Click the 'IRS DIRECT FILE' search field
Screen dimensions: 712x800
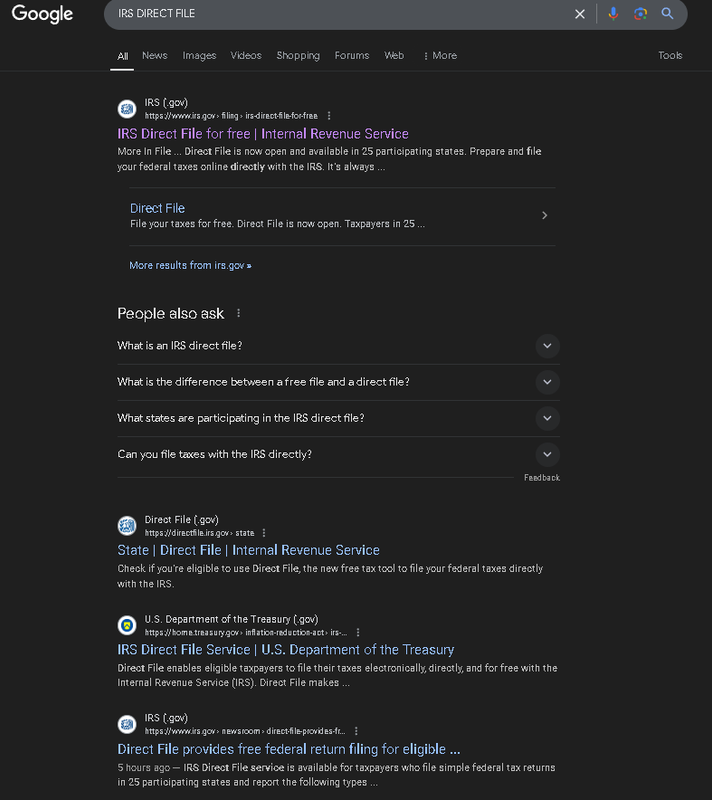pos(337,14)
